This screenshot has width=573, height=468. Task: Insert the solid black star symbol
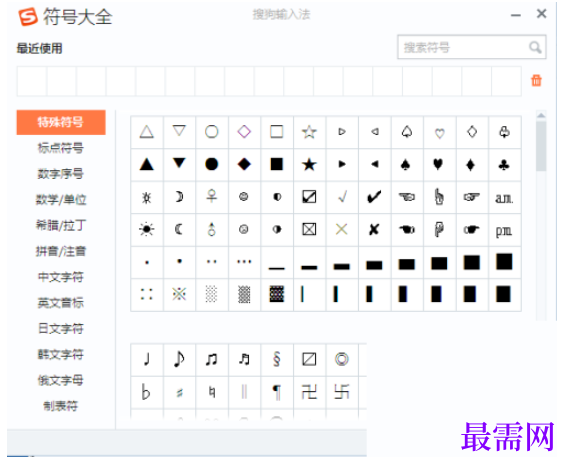click(x=309, y=164)
